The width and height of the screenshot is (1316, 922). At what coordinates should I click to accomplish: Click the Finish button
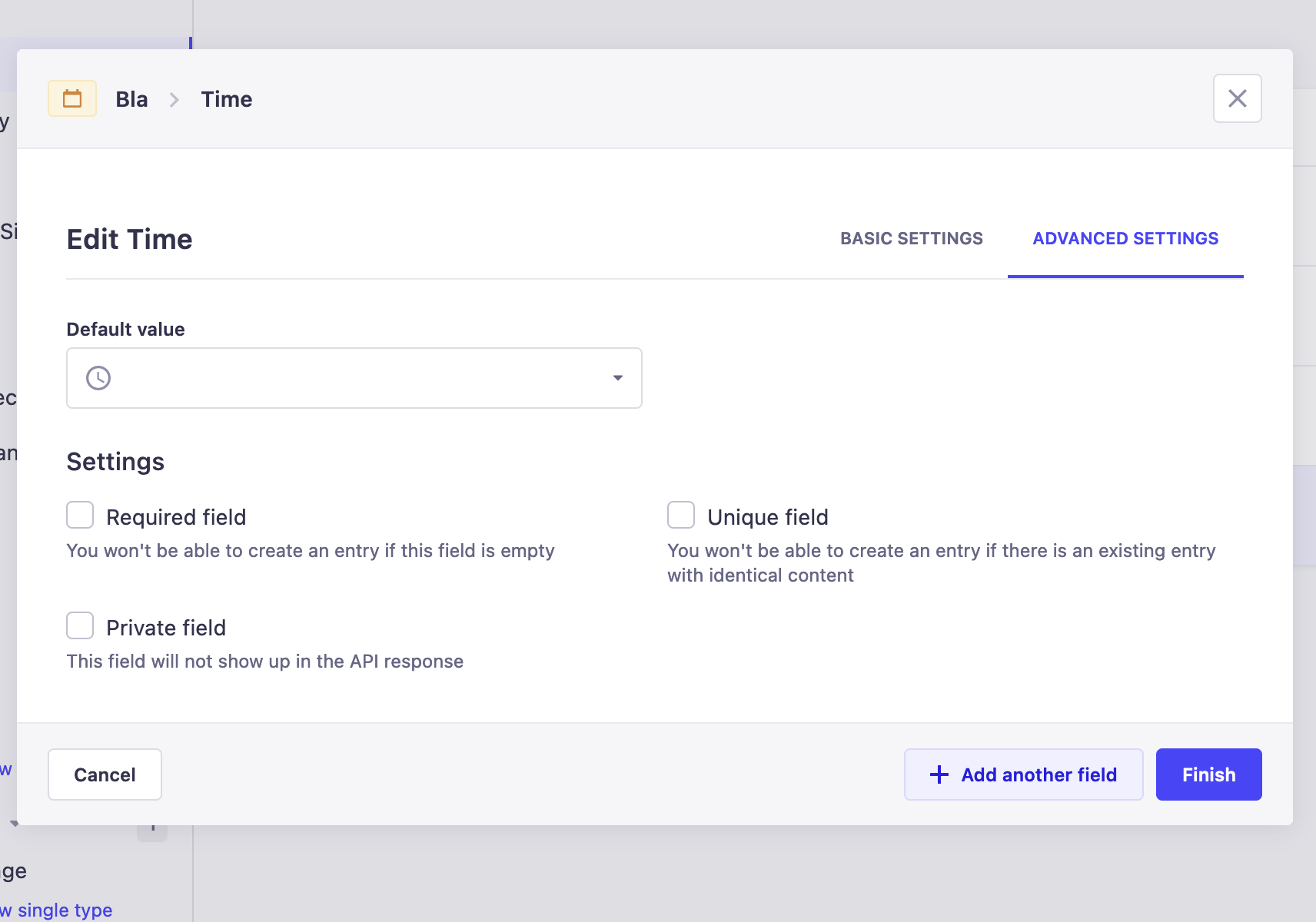[1208, 774]
